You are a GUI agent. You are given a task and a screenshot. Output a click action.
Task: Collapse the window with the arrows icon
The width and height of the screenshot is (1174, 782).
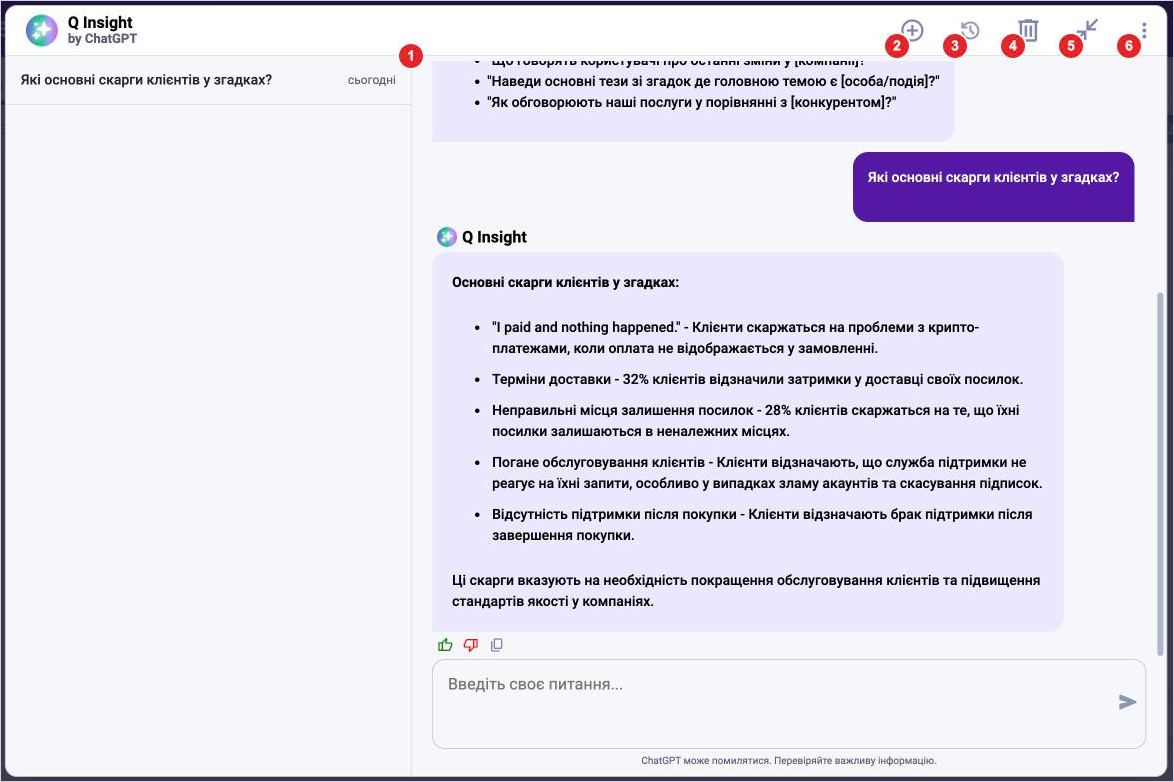click(x=1087, y=29)
